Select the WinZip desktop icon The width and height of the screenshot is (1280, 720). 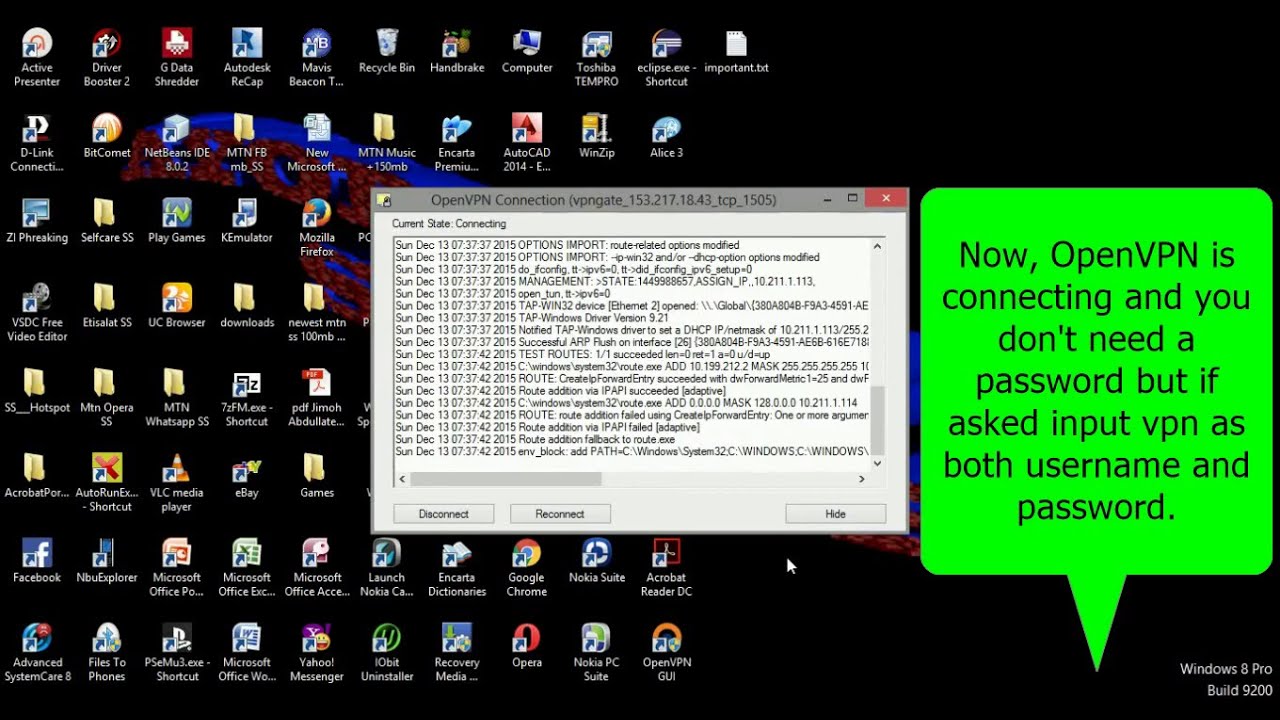click(x=597, y=136)
